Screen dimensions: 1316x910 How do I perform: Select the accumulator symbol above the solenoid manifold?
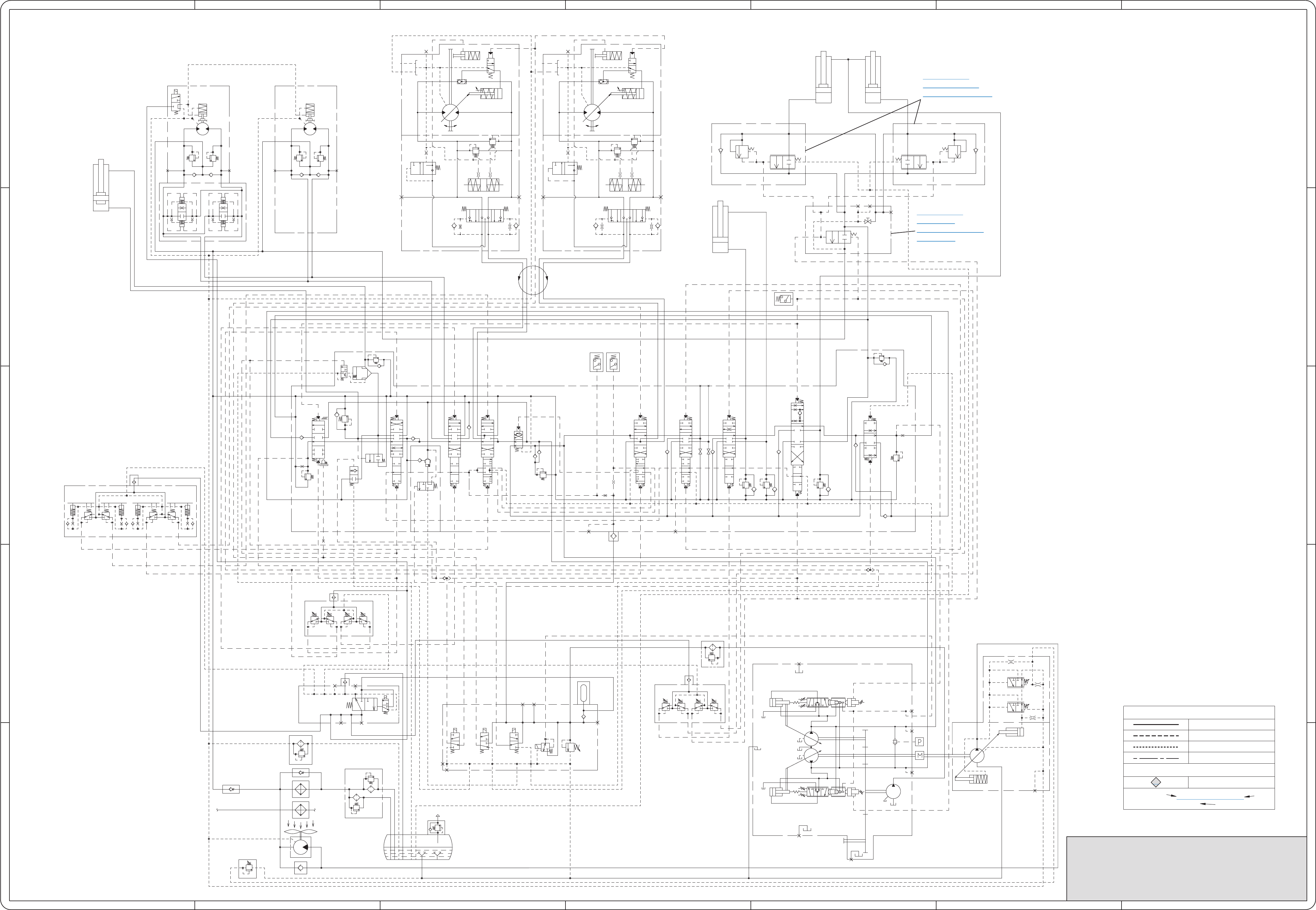point(584,693)
